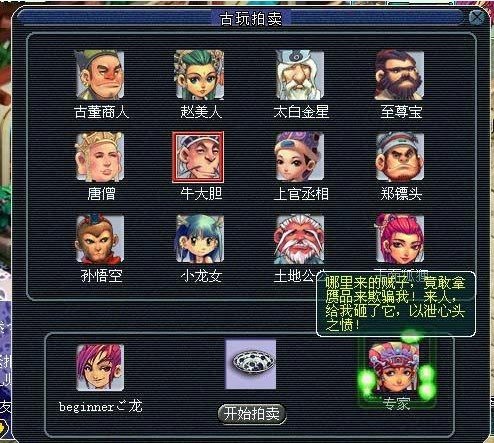494x443 pixels.
Task: Choose the 赵美人 character portrait
Action: 200,75
